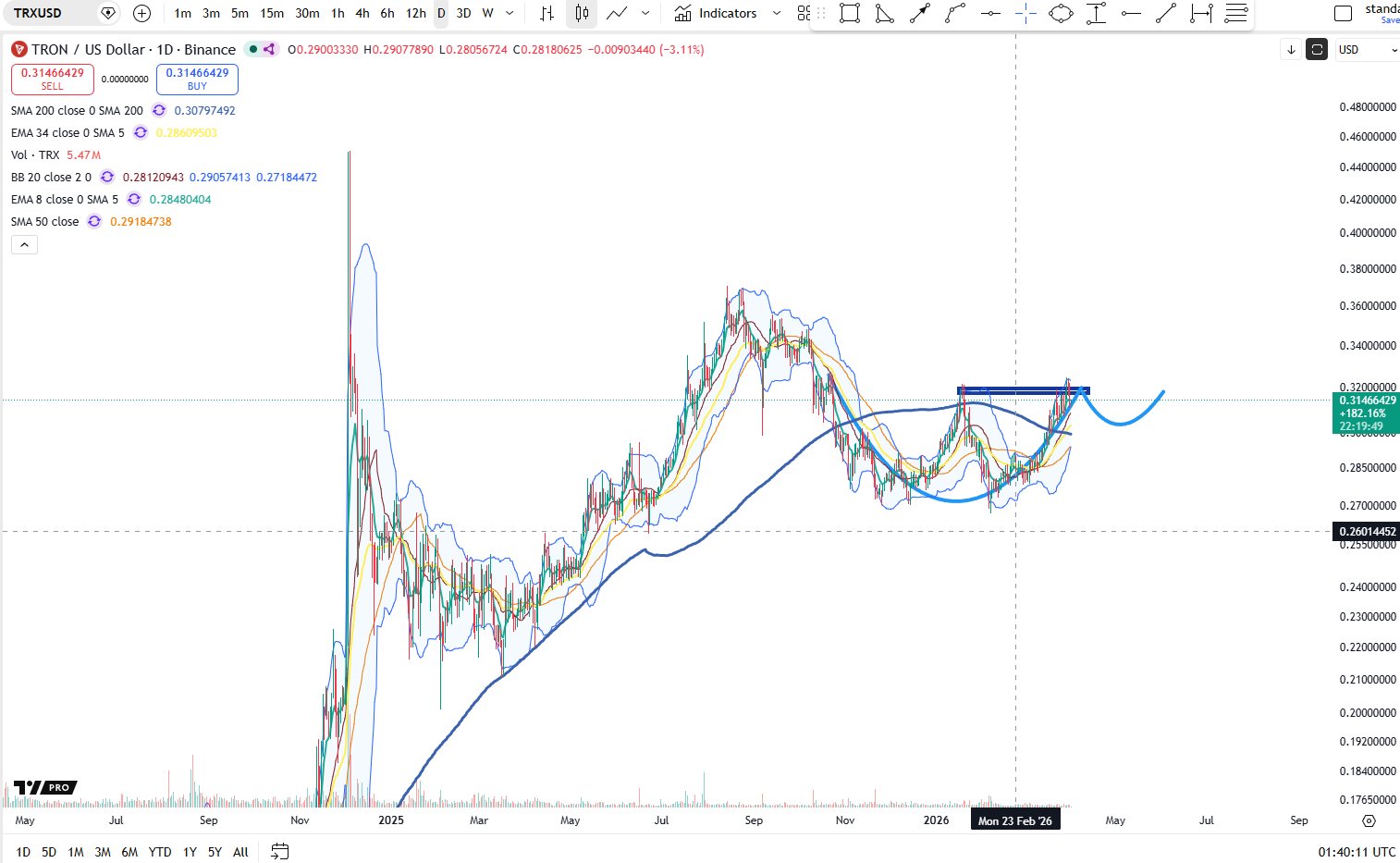This screenshot has width=1400, height=863.
Task: Select the Candles chart style icon
Action: pyautogui.click(x=582, y=13)
